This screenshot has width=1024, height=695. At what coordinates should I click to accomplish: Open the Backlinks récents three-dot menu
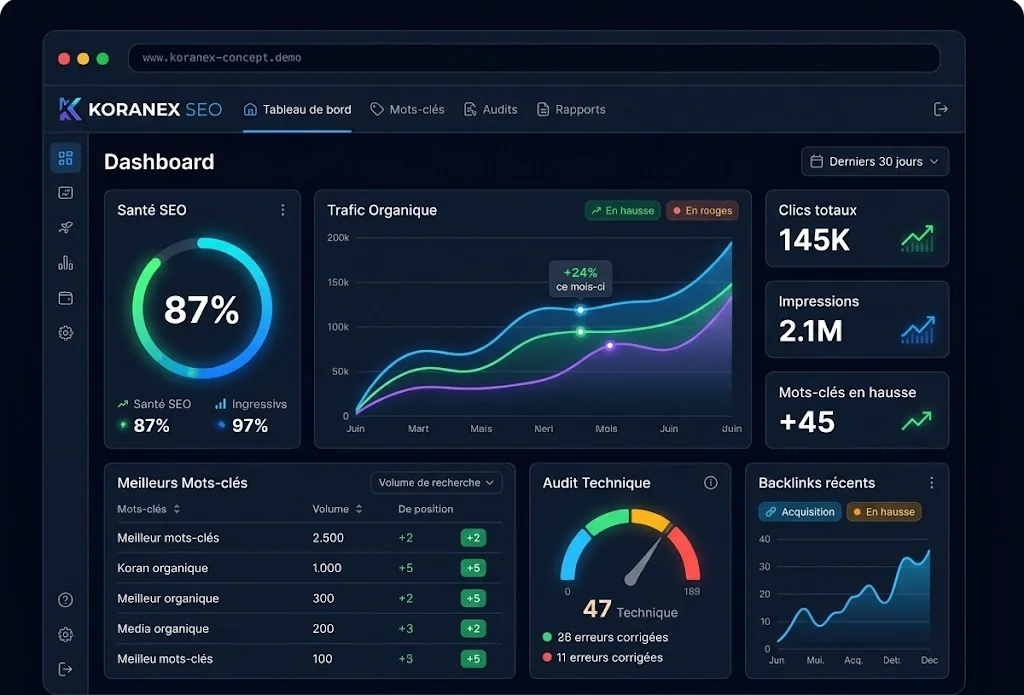pyautogui.click(x=931, y=483)
